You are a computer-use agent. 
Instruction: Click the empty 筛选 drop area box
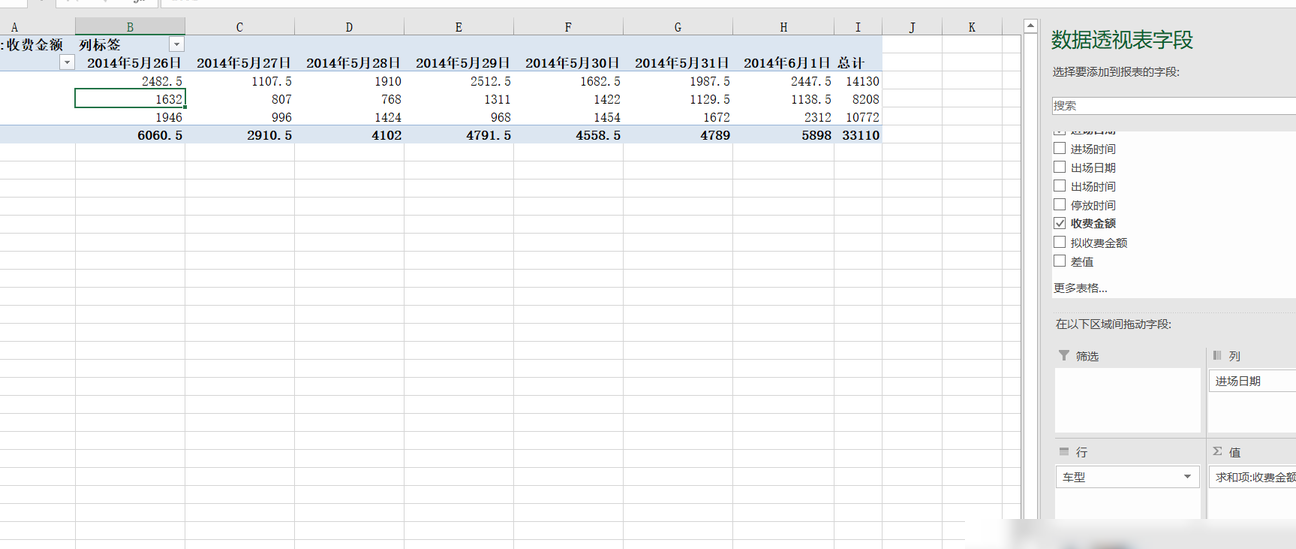(x=1127, y=400)
